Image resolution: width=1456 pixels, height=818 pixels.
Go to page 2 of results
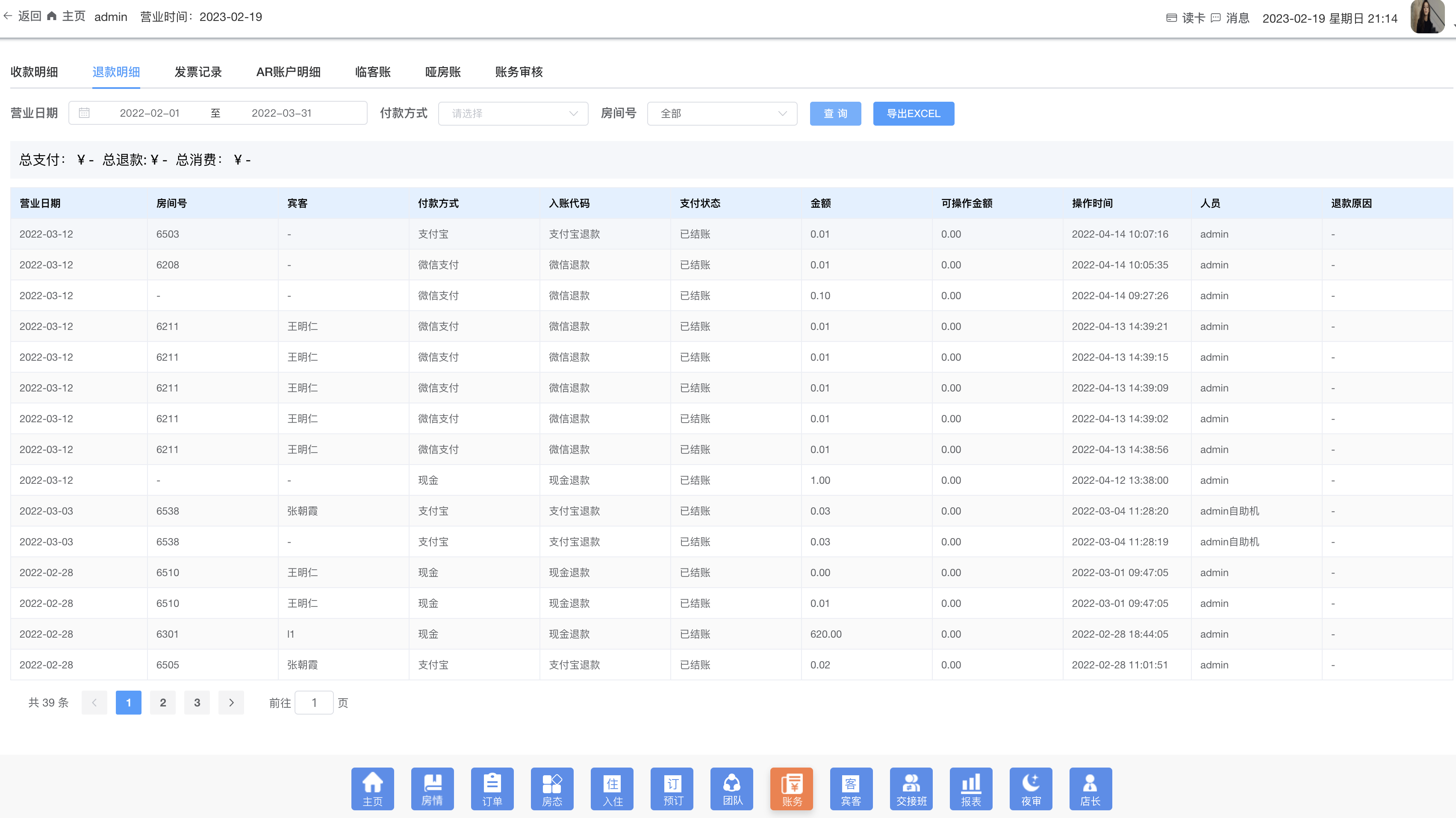(x=163, y=702)
